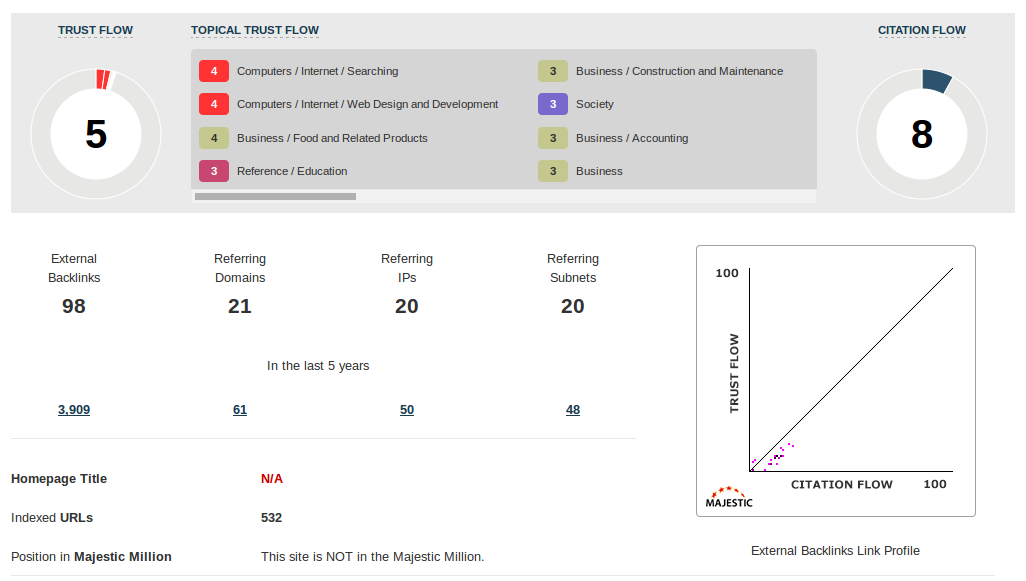
Task: Click the Topical Trust Flow heading
Action: tap(255, 30)
